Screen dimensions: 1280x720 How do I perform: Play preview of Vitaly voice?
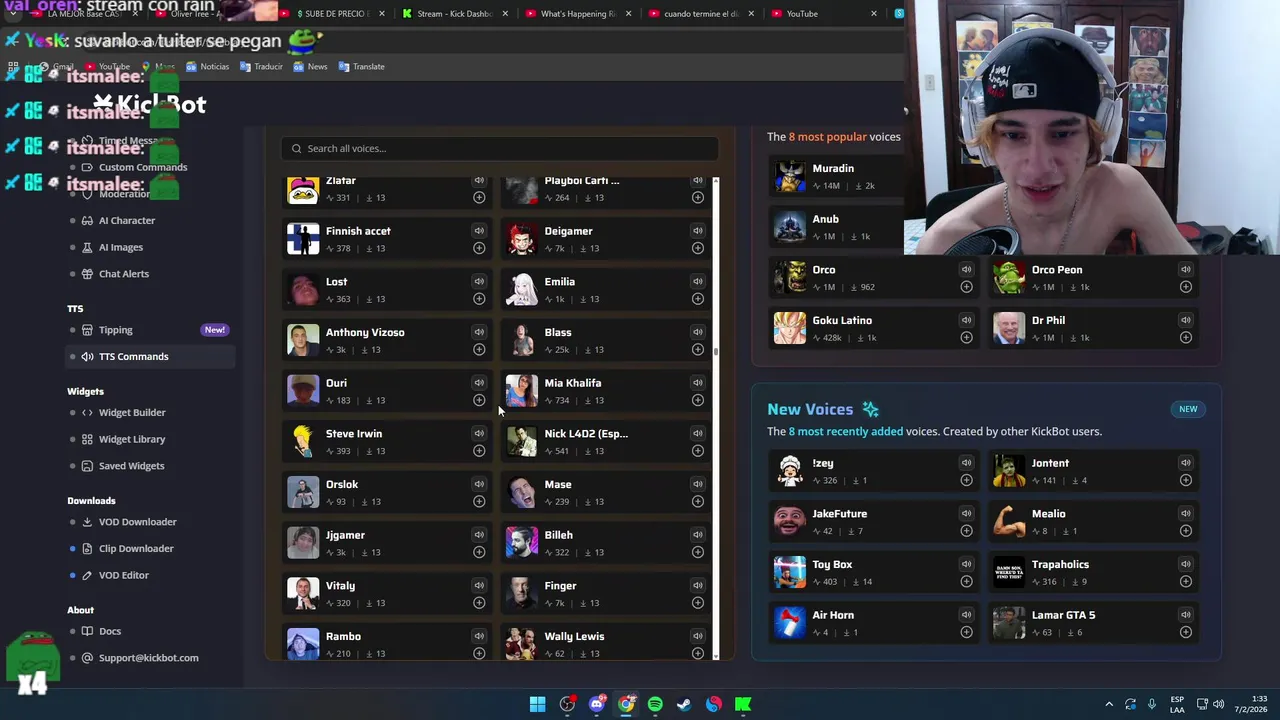pos(479,586)
